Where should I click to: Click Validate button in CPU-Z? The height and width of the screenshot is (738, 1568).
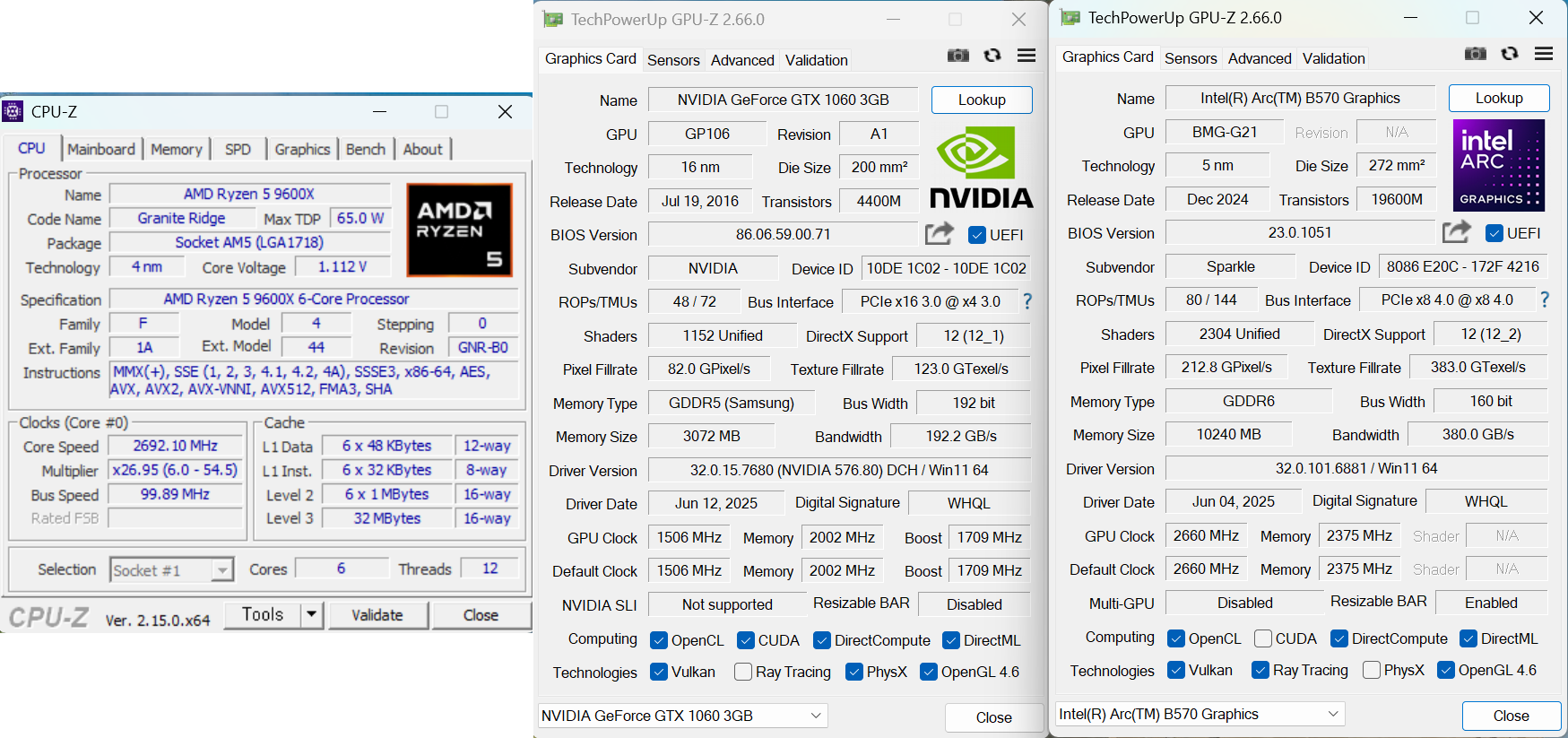click(377, 615)
